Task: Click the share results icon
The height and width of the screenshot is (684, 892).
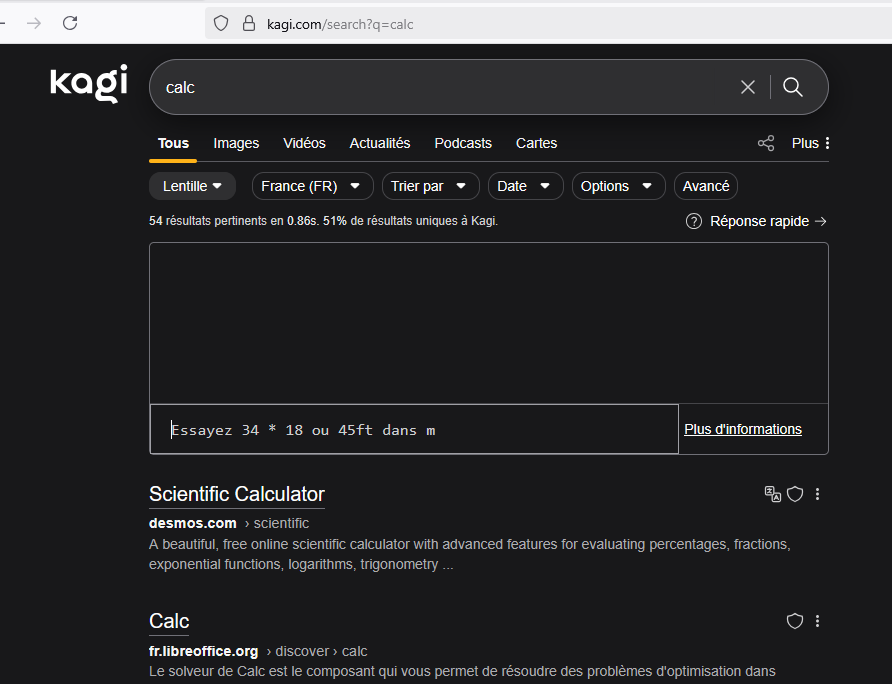Action: 766,143
